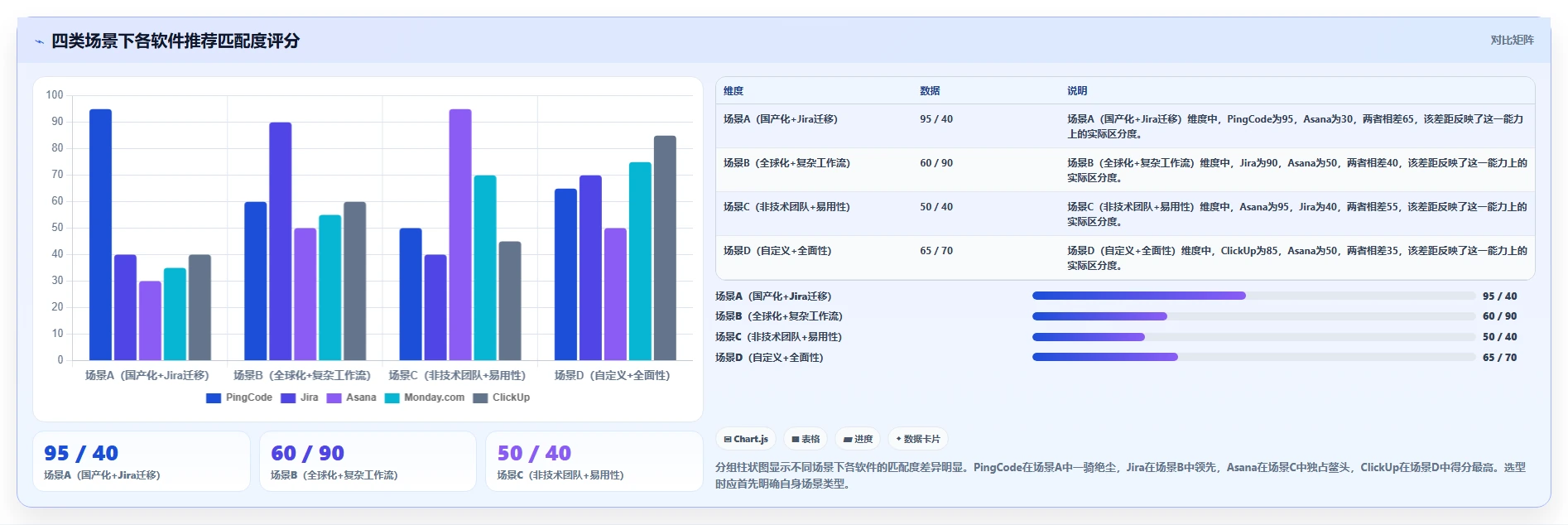Click the 对比矩阵 label in the header
This screenshot has height=525, width=1568.
tap(1512, 40)
